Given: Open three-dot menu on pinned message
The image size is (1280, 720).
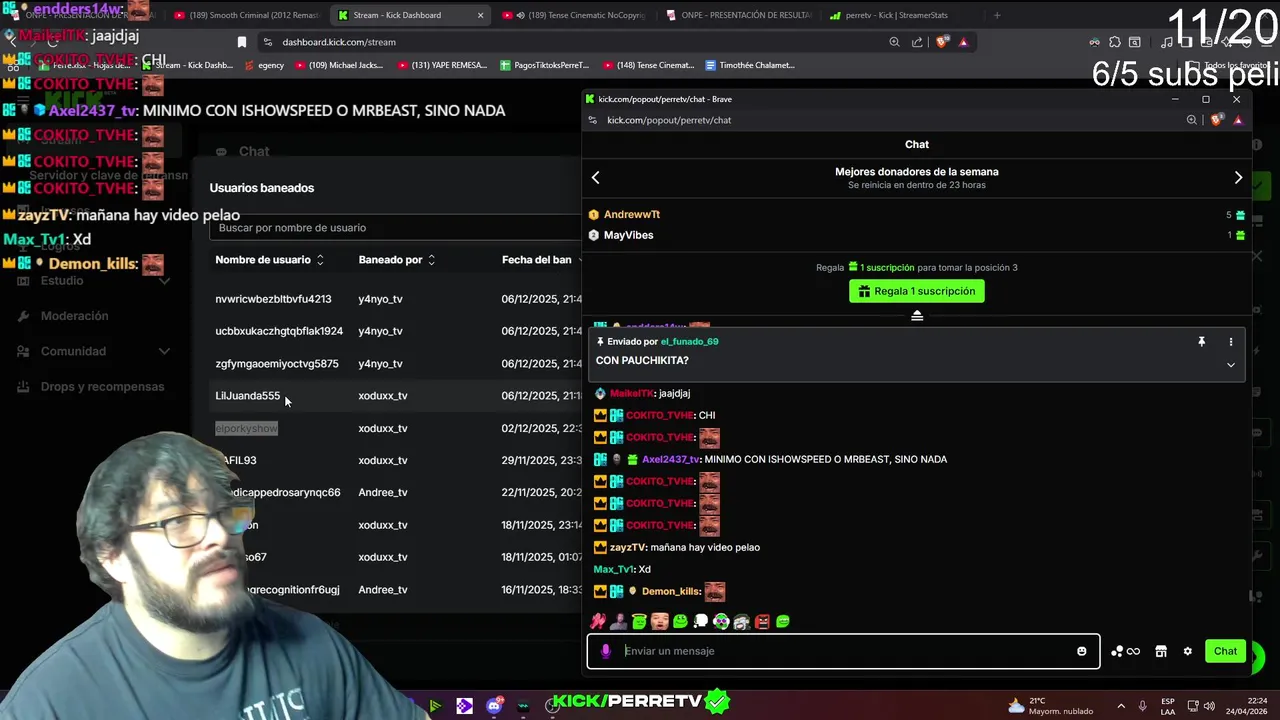Looking at the screenshot, I should pos(1231,342).
